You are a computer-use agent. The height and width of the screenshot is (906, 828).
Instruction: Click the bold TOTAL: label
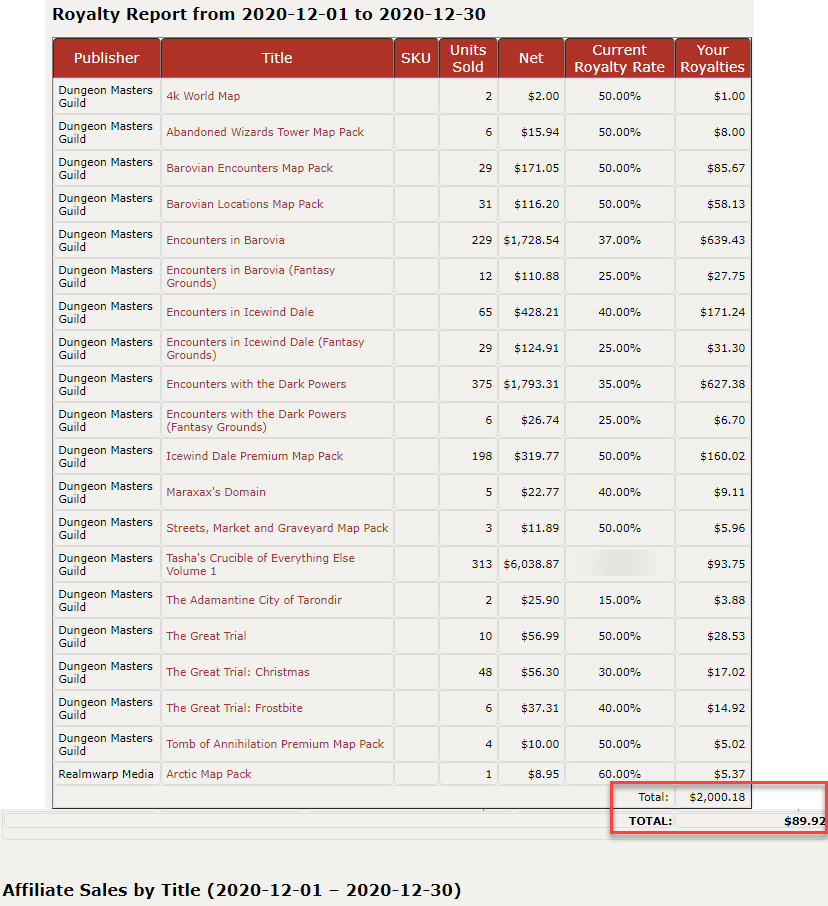coord(650,821)
